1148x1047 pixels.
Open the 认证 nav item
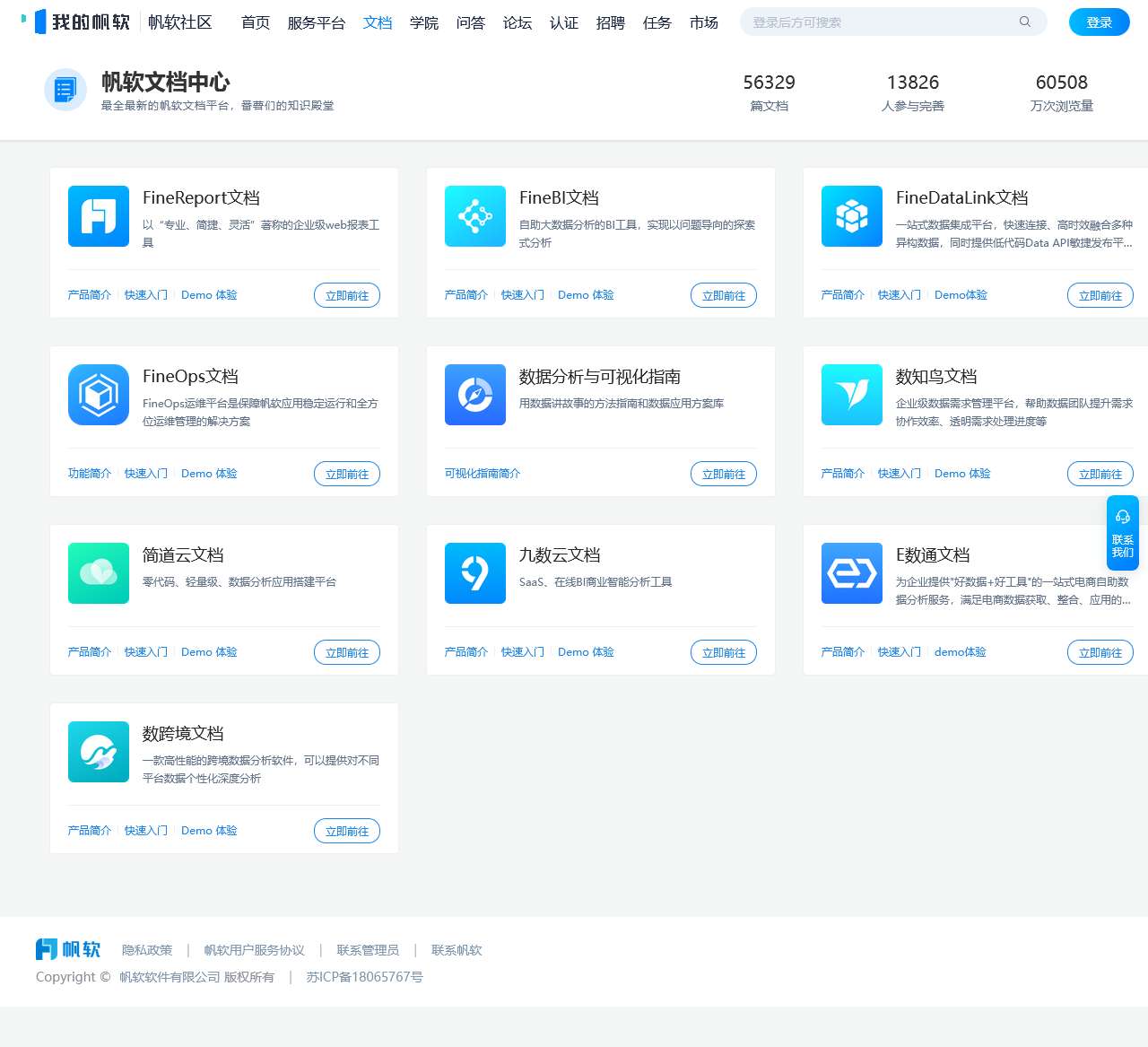pyautogui.click(x=564, y=22)
